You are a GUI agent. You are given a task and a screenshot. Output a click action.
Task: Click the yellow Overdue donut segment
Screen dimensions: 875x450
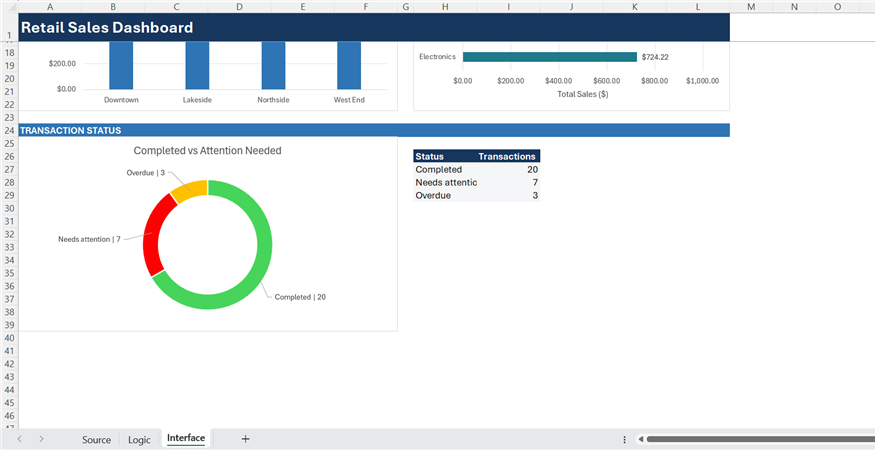click(x=192, y=191)
